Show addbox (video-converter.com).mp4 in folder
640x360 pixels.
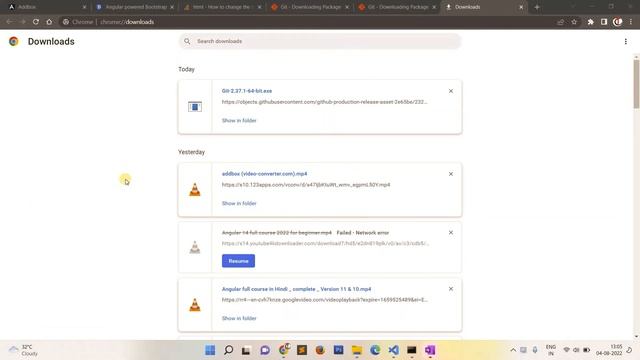[x=239, y=203]
